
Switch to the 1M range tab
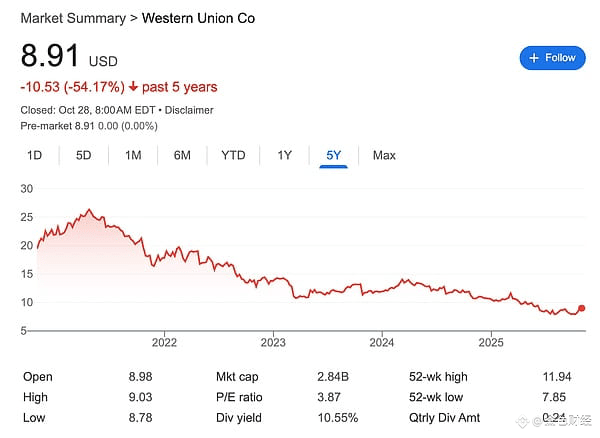(x=133, y=155)
